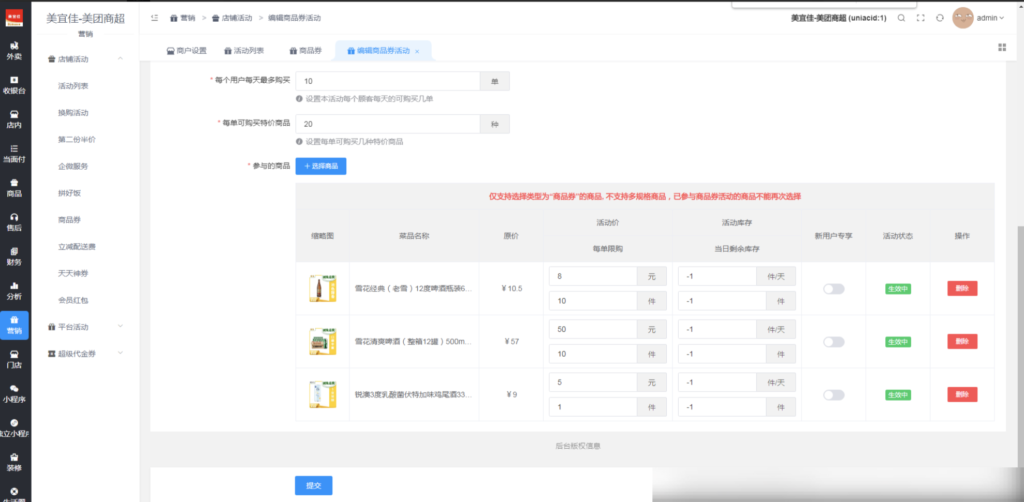Image resolution: width=1024 pixels, height=502 pixels.
Task: Delete the 锐澳 product row
Action: click(x=962, y=394)
